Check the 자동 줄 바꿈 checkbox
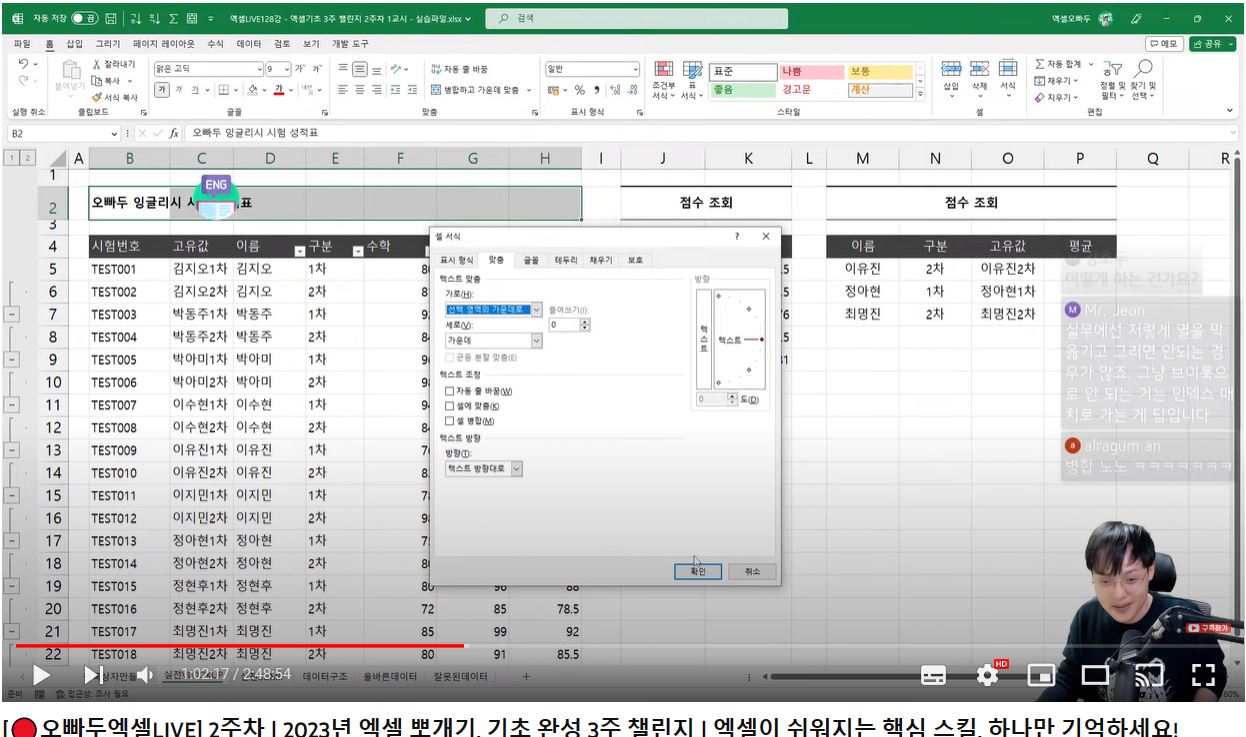 coord(450,391)
